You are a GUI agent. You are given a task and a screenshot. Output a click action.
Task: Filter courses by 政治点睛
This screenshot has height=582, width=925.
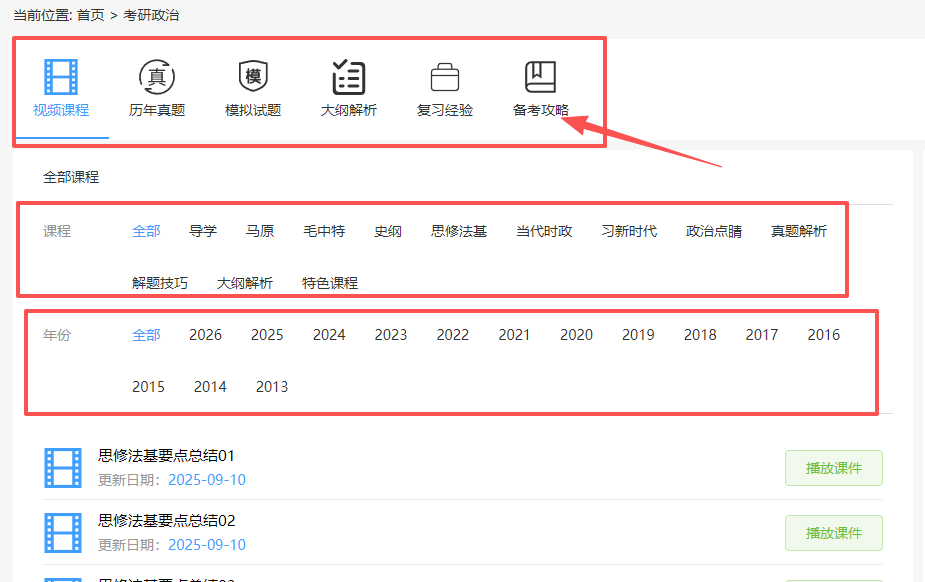pos(714,231)
